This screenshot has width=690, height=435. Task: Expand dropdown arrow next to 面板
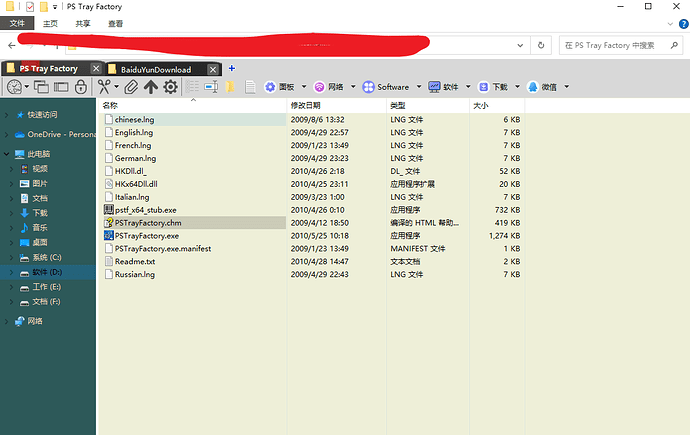click(304, 87)
